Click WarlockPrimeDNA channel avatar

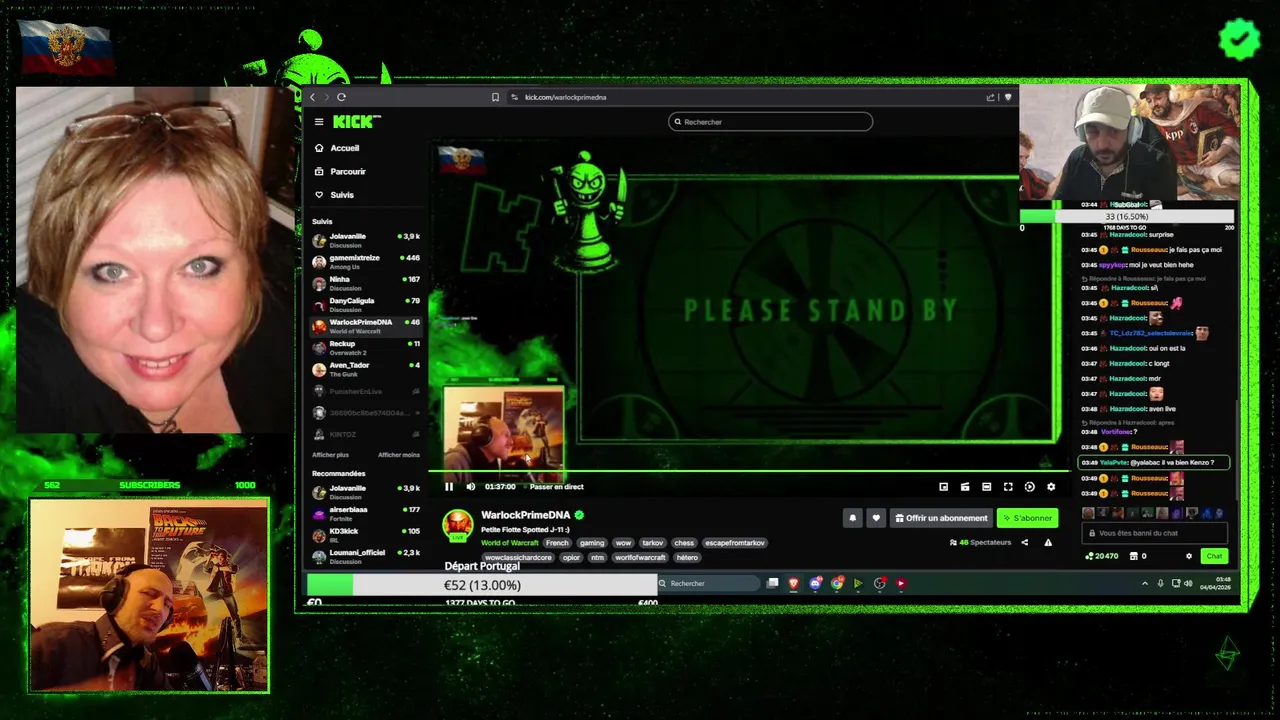(x=458, y=525)
